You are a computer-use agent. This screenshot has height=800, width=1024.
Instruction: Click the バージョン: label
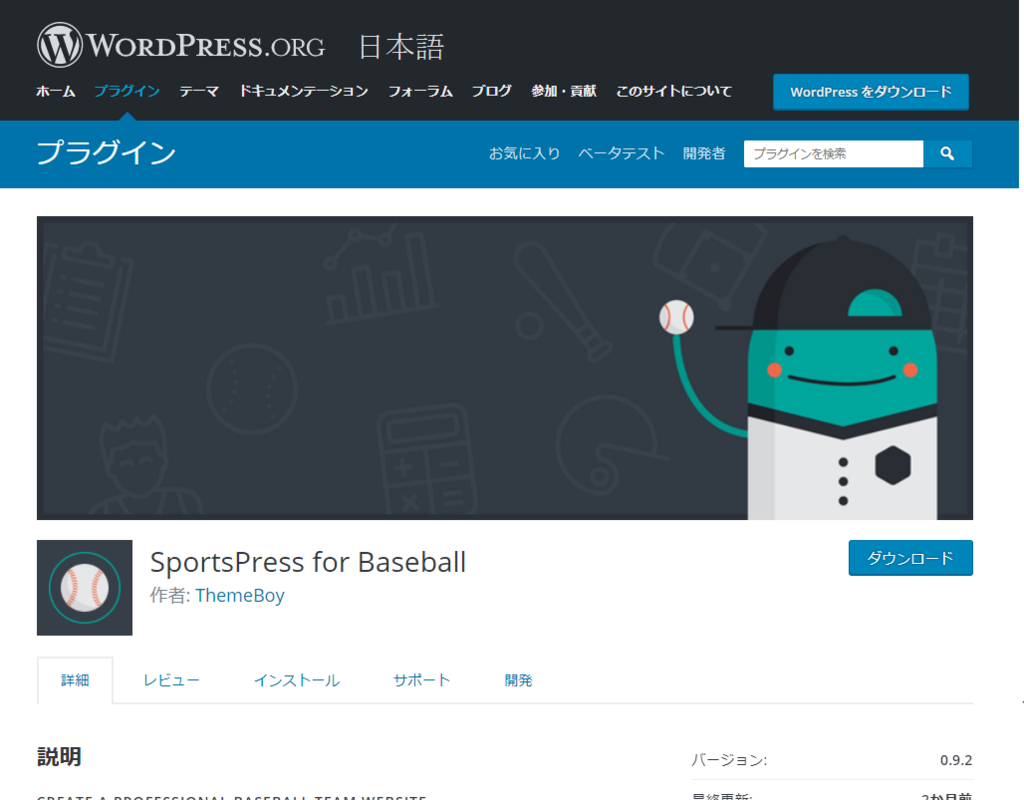729,760
